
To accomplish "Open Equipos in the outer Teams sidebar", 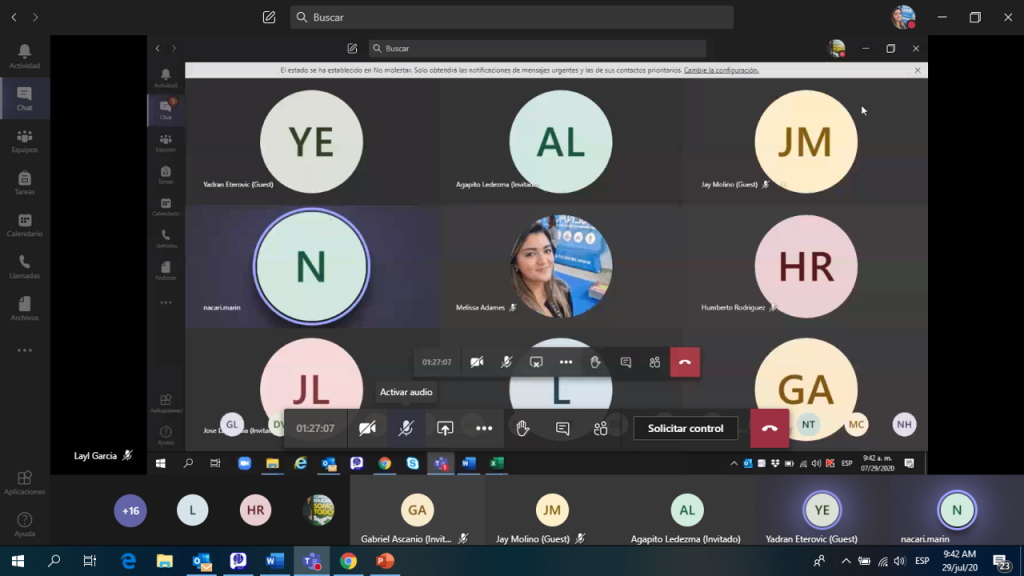I will [25, 140].
